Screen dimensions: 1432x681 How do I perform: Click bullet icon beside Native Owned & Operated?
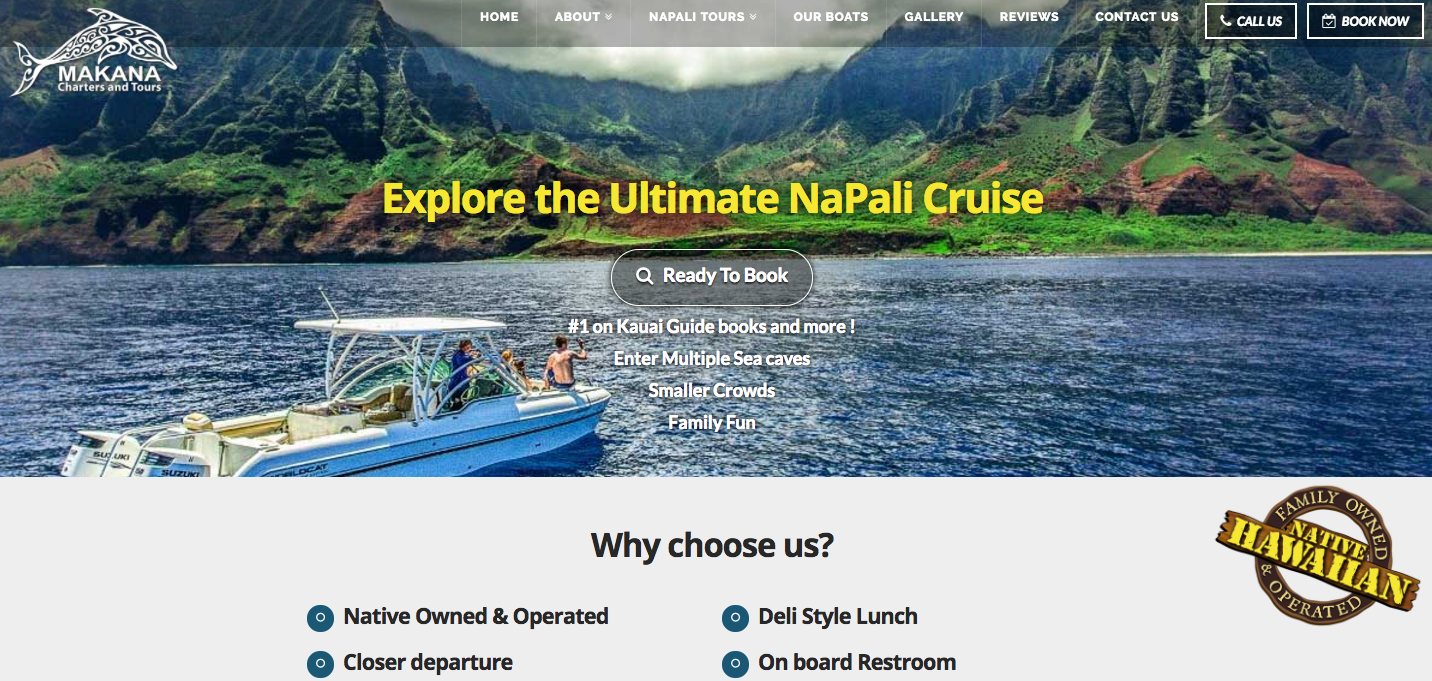tap(320, 618)
